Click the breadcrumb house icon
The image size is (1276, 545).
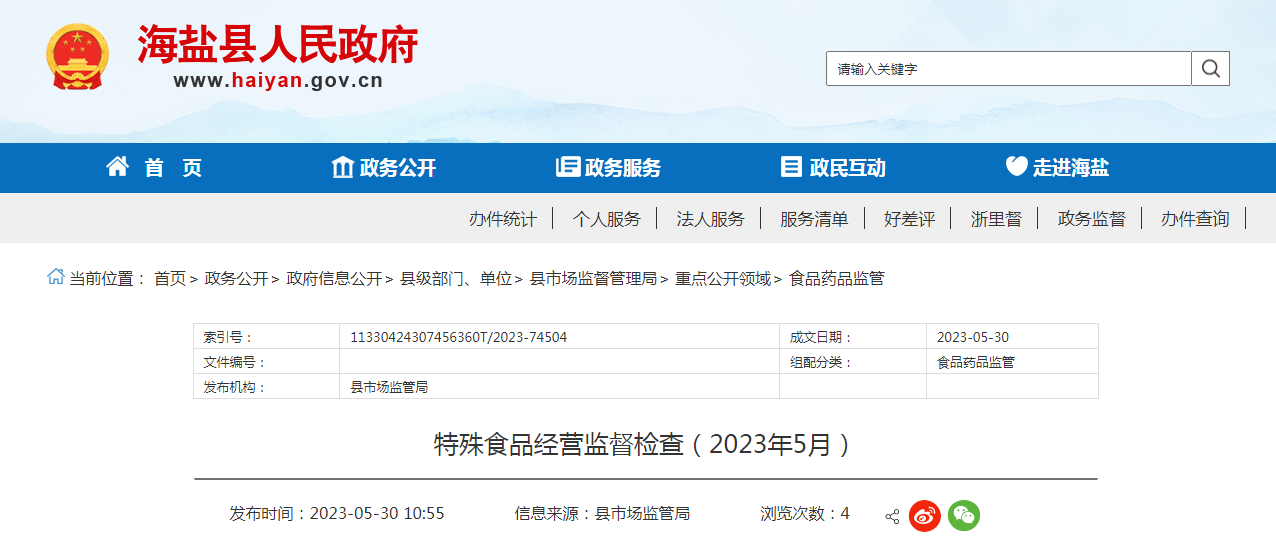coord(56,277)
